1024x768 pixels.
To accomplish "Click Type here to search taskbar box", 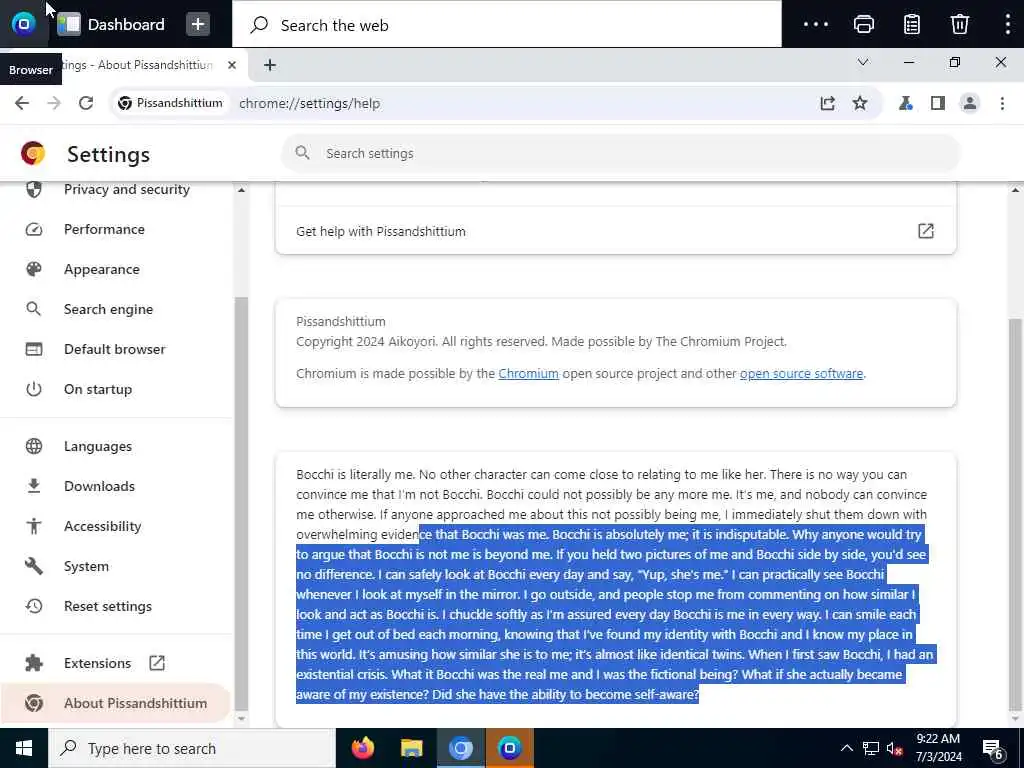I will coord(192,748).
